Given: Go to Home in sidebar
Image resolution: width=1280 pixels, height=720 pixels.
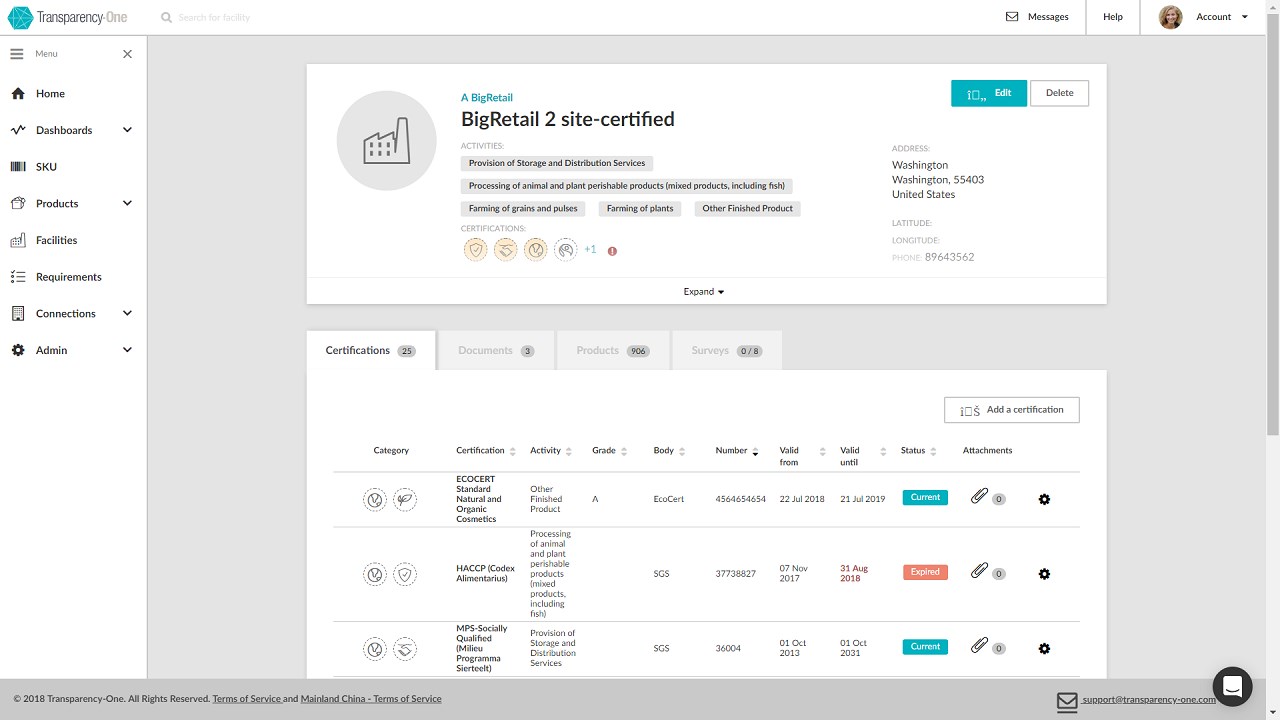Looking at the screenshot, I should tap(50, 94).
